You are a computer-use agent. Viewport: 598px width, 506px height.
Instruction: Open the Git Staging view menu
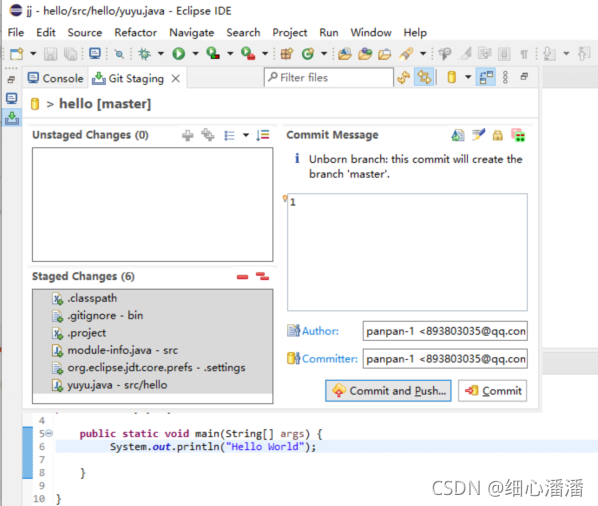coord(505,77)
